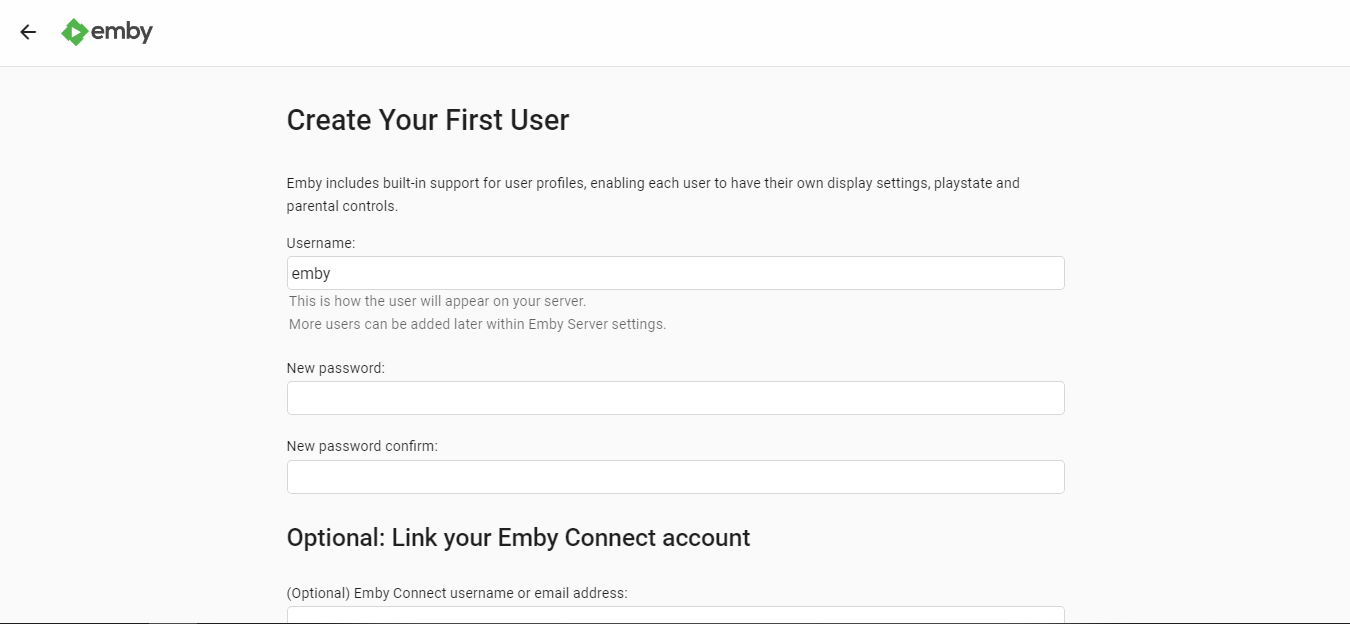Click the back arrow in the header
1350x624 pixels.
click(x=28, y=32)
